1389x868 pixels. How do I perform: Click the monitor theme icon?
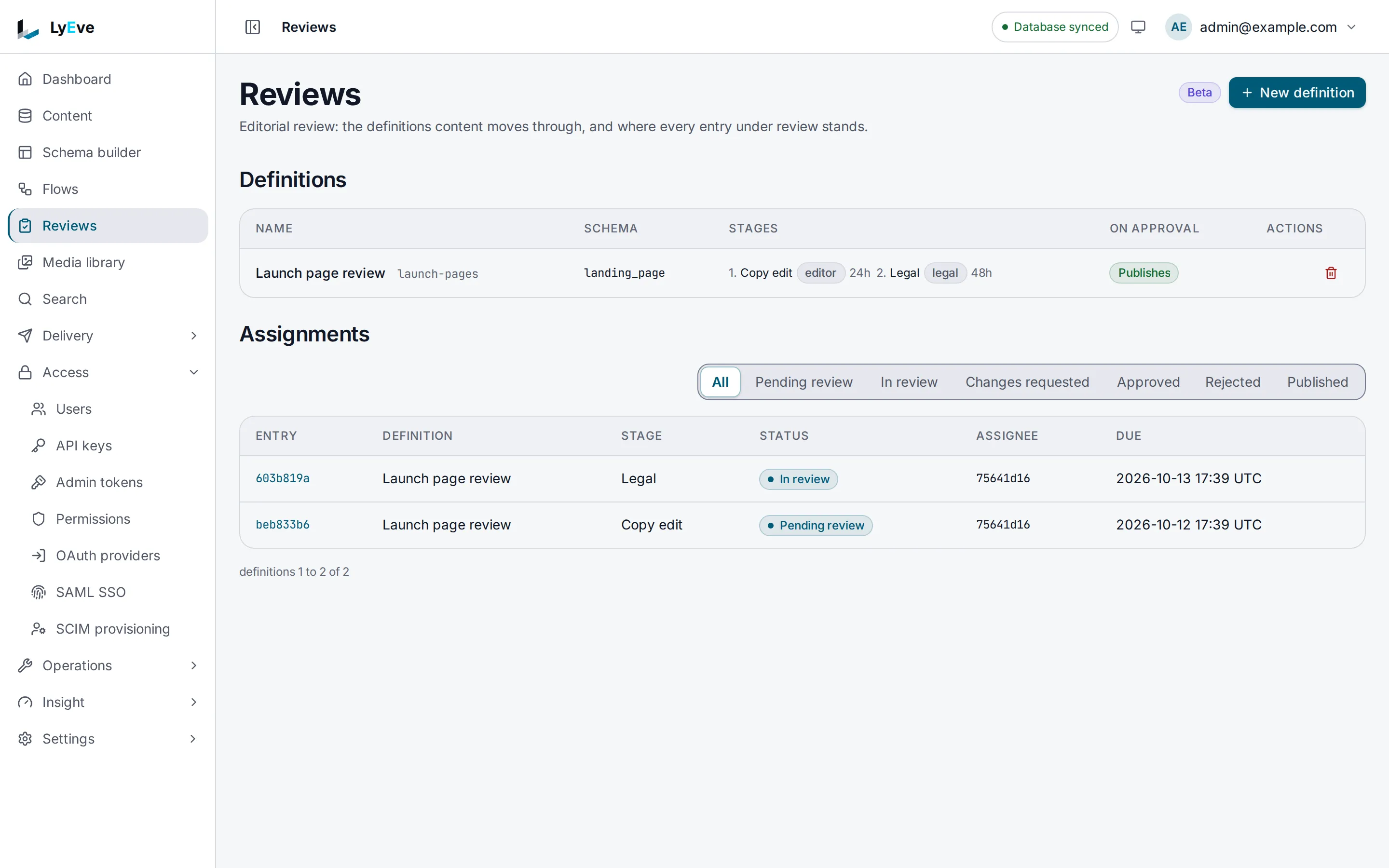pyautogui.click(x=1138, y=27)
